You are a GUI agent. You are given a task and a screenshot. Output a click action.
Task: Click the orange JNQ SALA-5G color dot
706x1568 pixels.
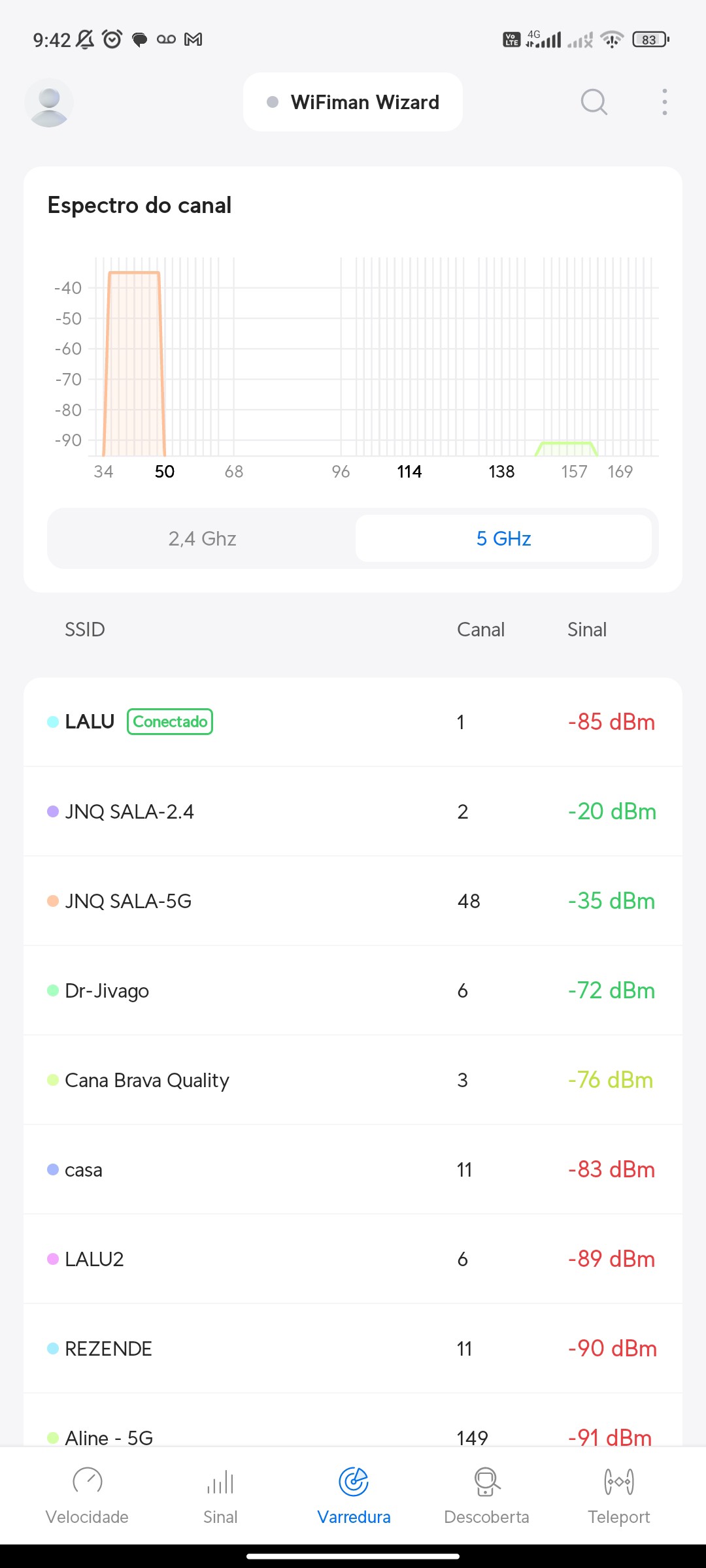click(x=53, y=901)
